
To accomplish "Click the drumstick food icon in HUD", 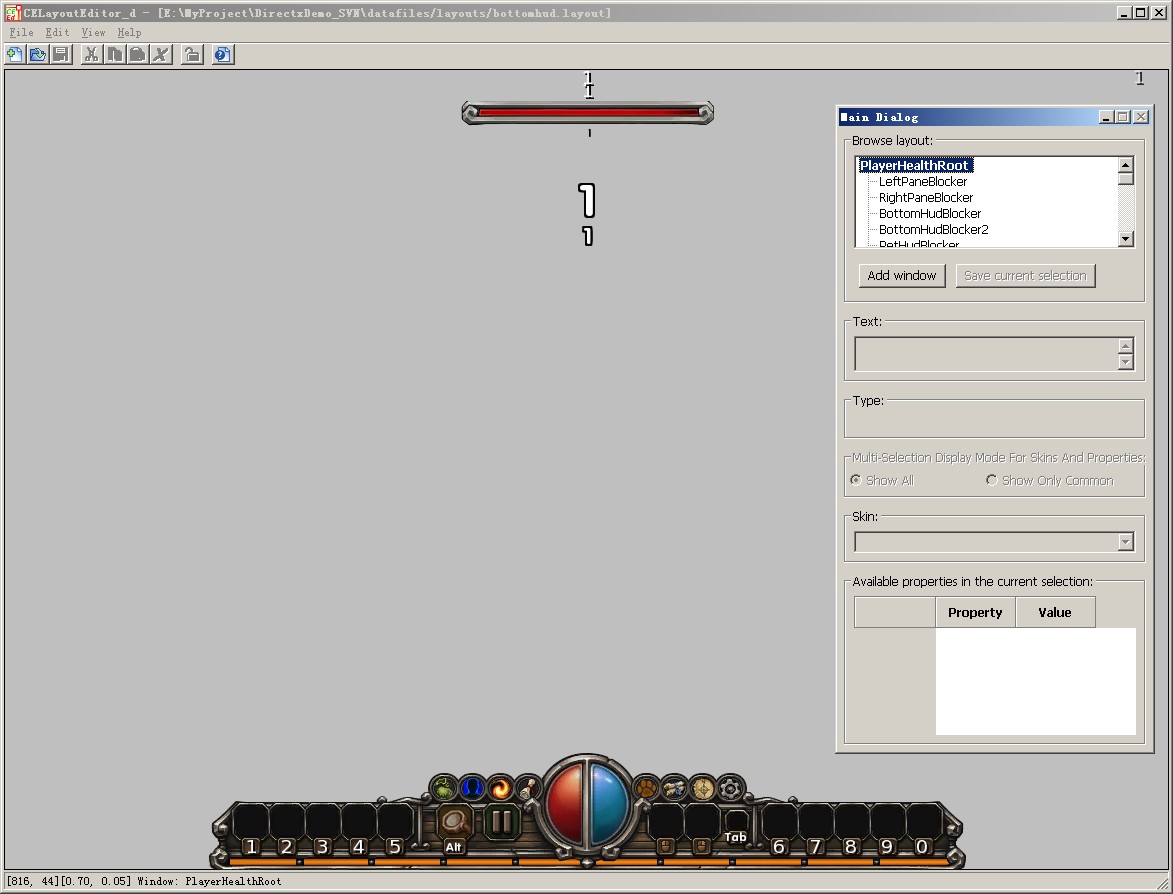I will pyautogui.click(x=528, y=788).
